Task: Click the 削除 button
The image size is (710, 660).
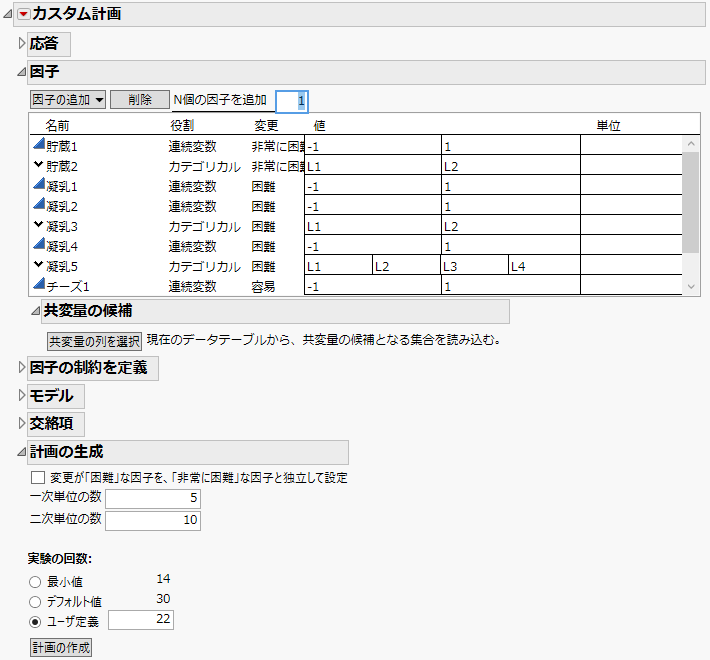Action: (x=140, y=100)
